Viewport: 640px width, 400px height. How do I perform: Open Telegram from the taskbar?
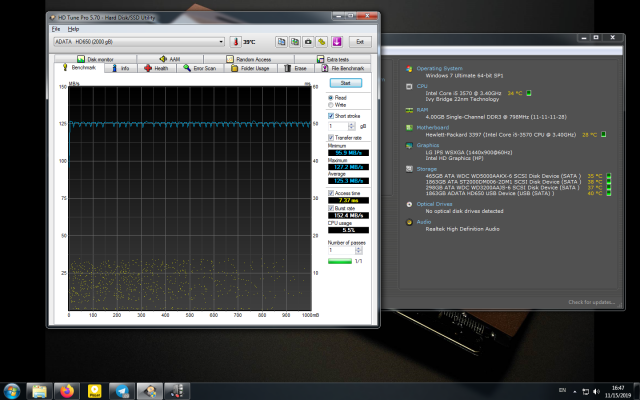click(121, 391)
